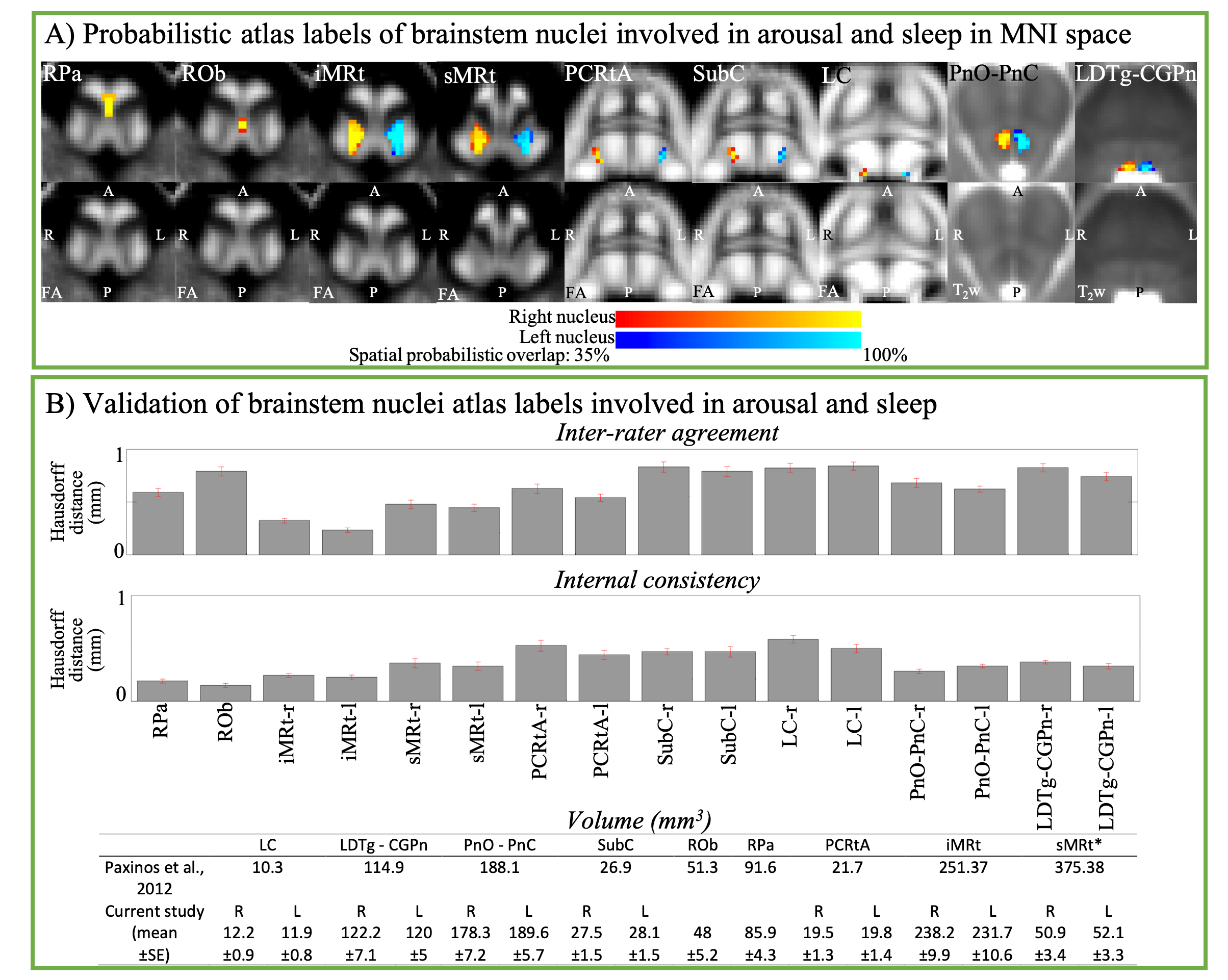Select the iMRt labeled brain slice
Image resolution: width=1228 pixels, height=980 pixels.
373,122
